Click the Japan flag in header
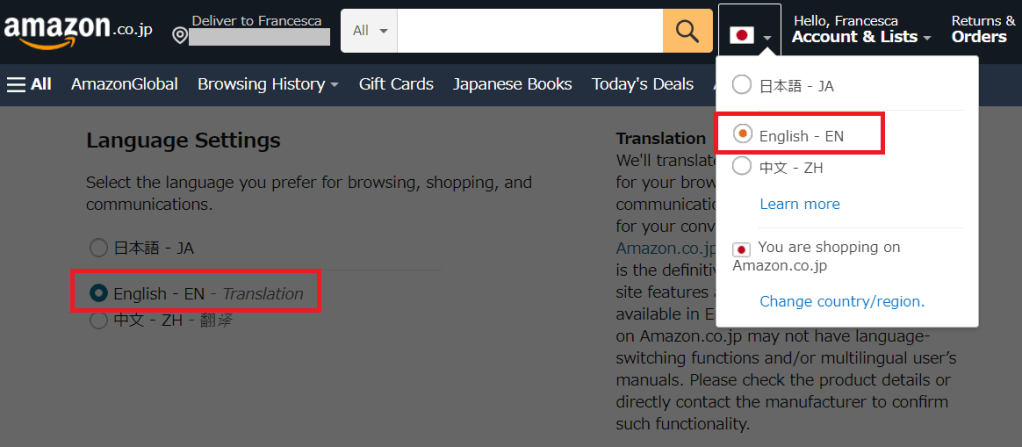This screenshot has height=447, width=1022. [741, 36]
